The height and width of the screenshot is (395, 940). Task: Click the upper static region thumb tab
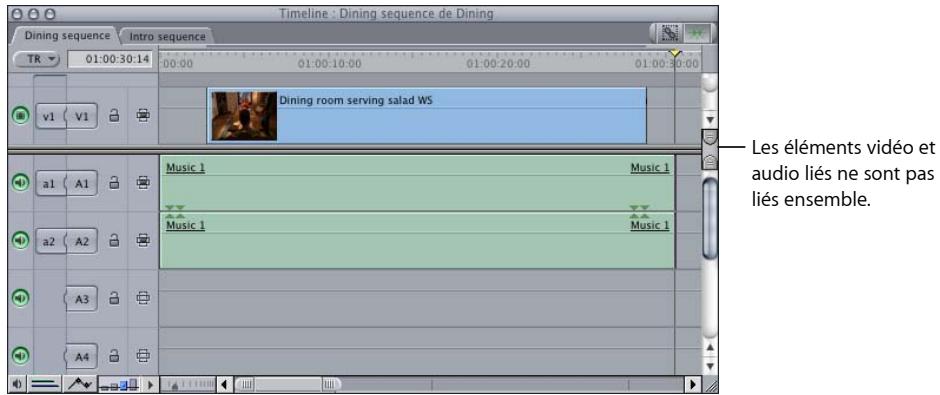pyautogui.click(x=710, y=138)
